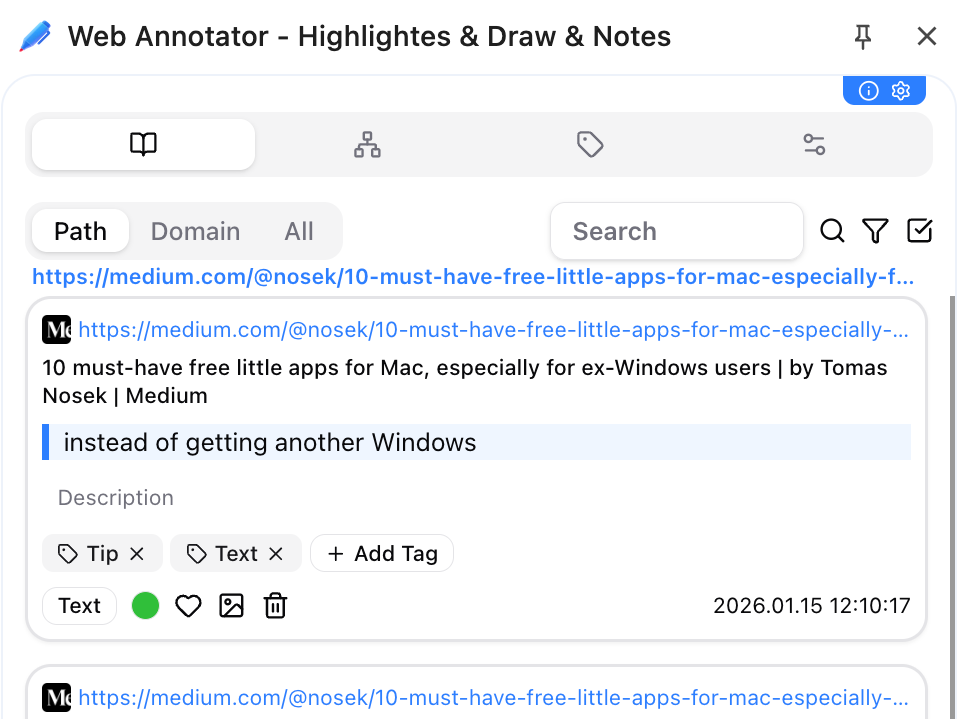The image size is (958, 719).
Task: Remove the Text tag with its X
Action: (275, 553)
